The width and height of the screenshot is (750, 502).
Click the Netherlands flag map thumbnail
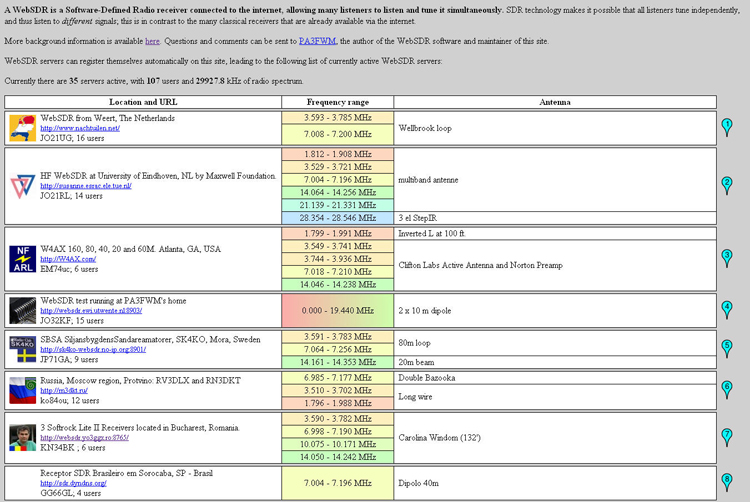(x=22, y=127)
